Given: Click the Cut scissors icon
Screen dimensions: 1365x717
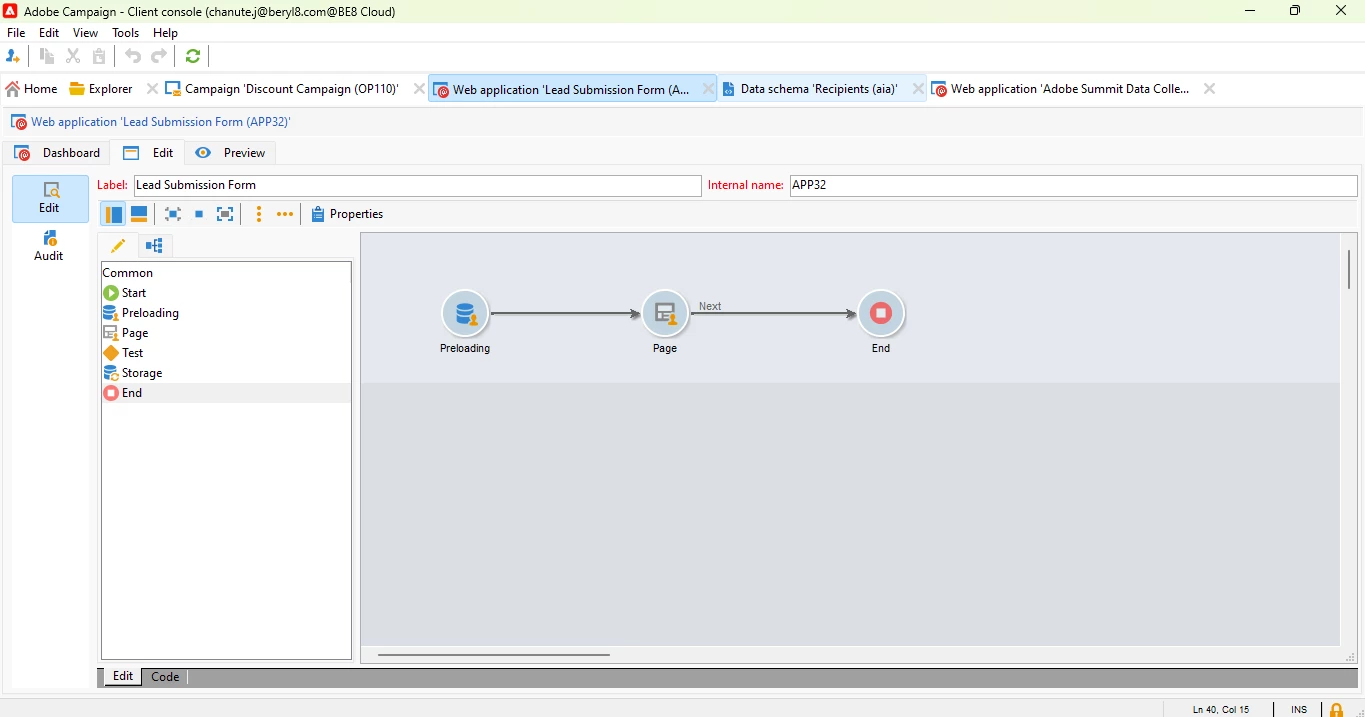Looking at the screenshot, I should pos(73,57).
